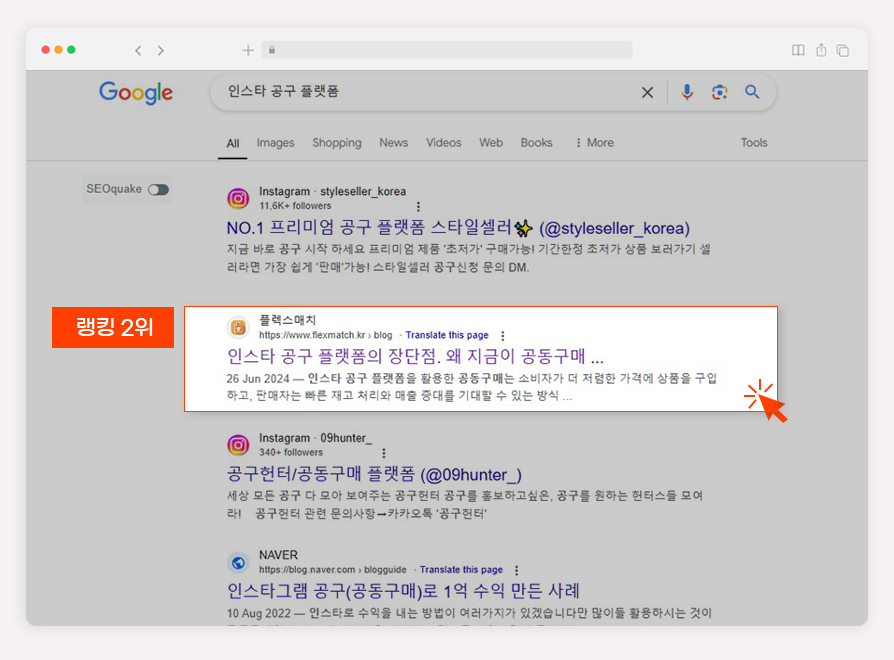Start voice search with the microphone icon
The width and height of the screenshot is (894, 660).
(x=687, y=92)
